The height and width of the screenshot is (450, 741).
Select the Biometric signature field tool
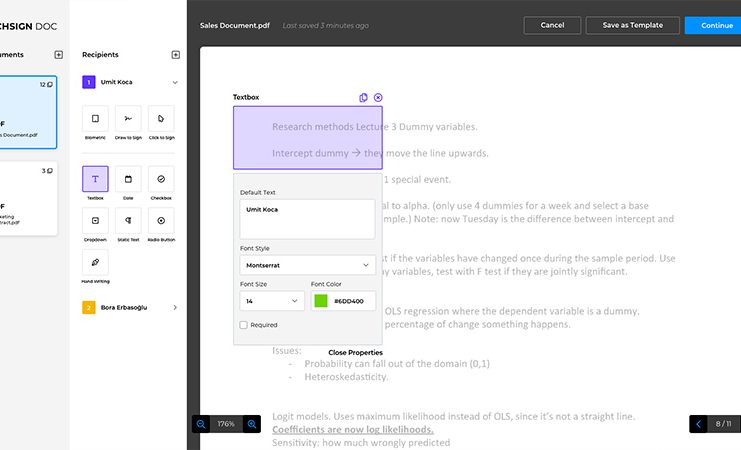click(95, 119)
